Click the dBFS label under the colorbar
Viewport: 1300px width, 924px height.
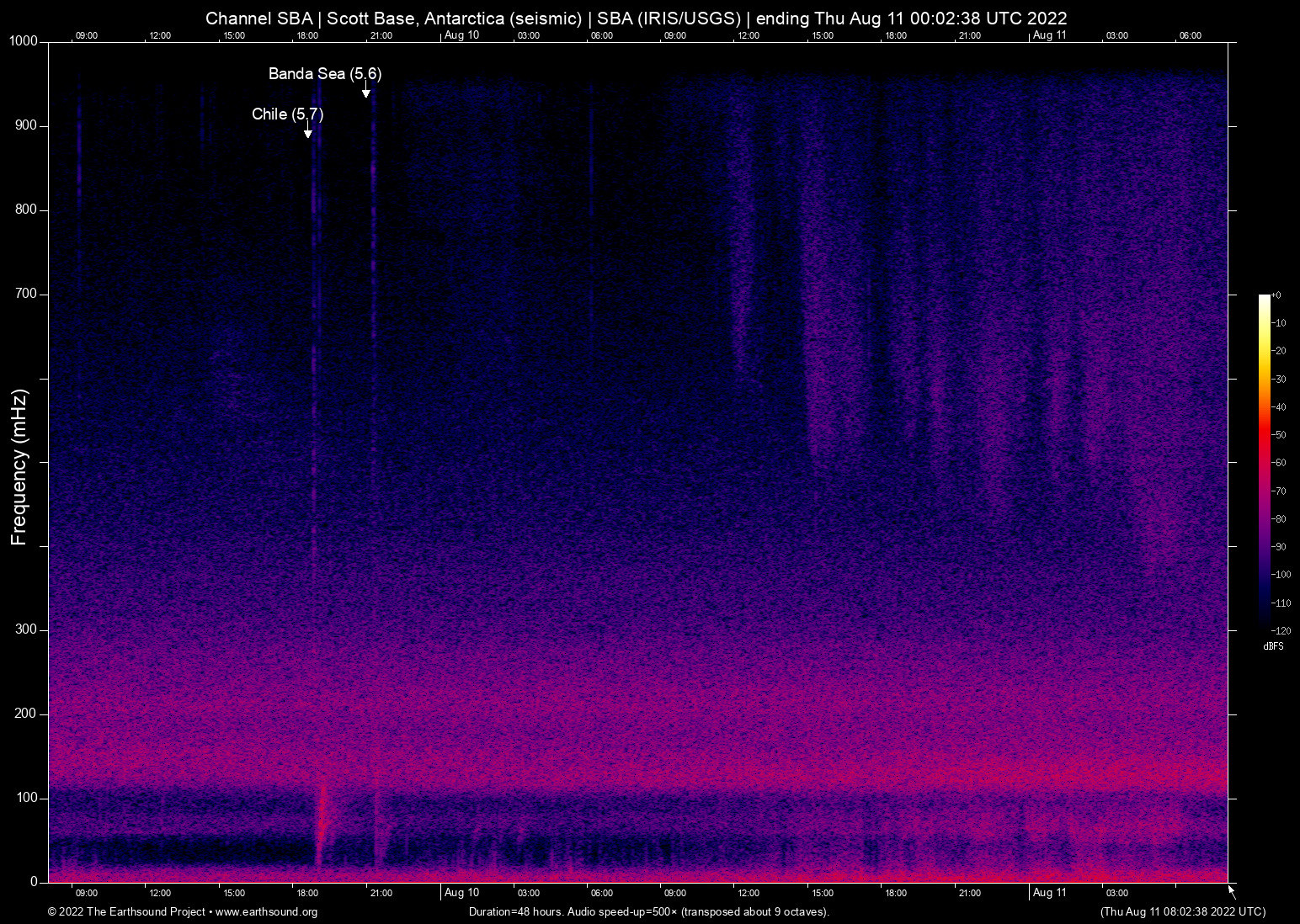click(1272, 646)
